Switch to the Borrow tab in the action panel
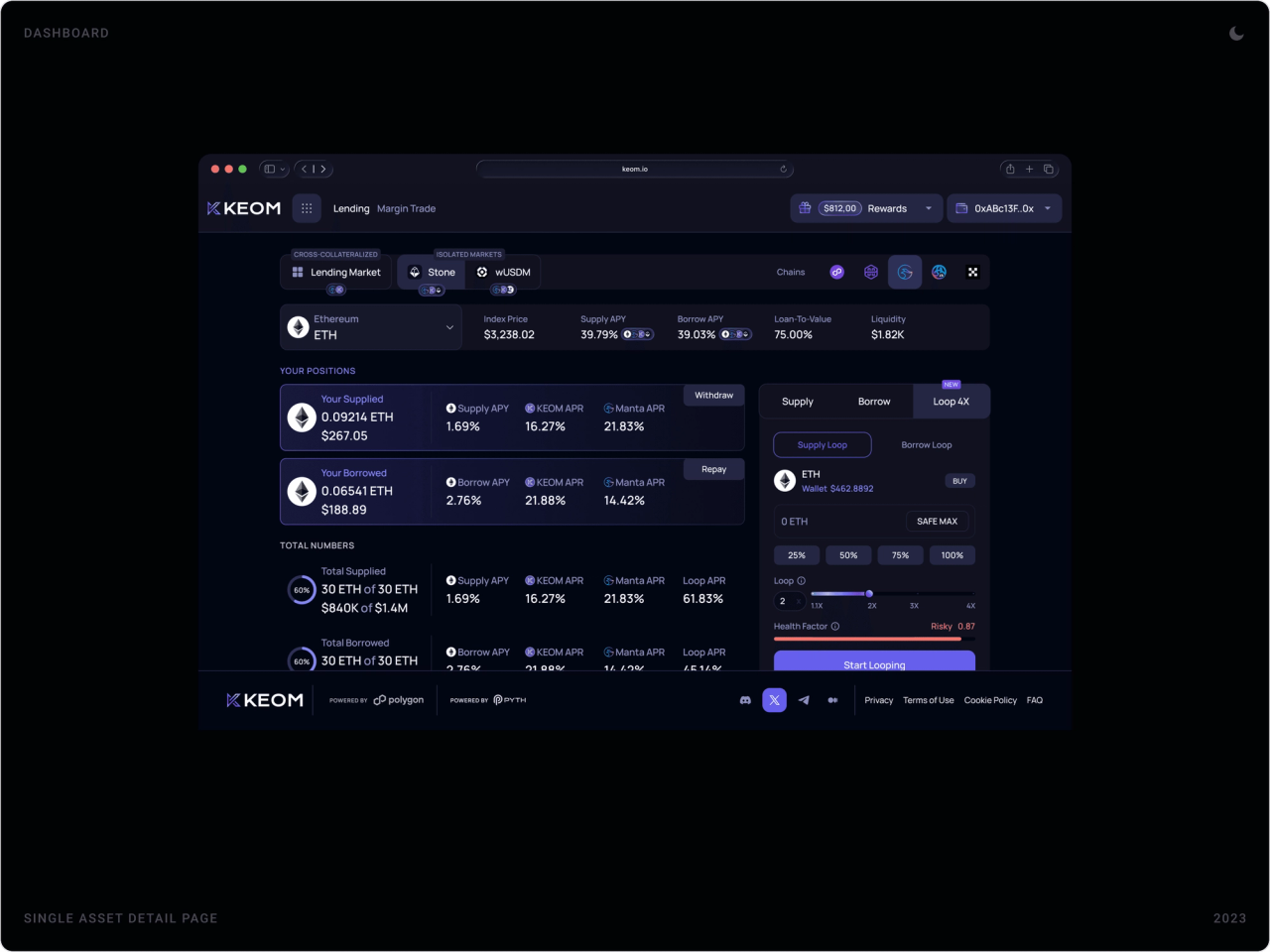 click(874, 402)
